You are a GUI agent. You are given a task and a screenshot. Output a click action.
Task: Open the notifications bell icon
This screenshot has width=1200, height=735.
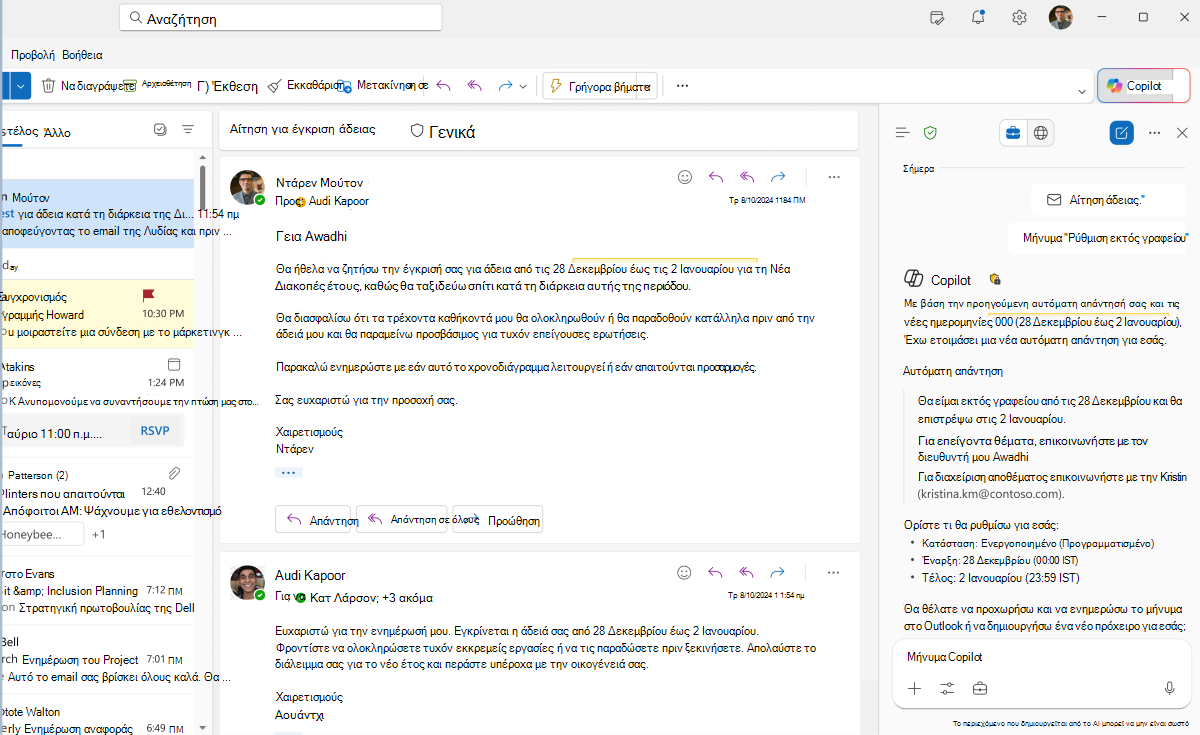coord(978,17)
